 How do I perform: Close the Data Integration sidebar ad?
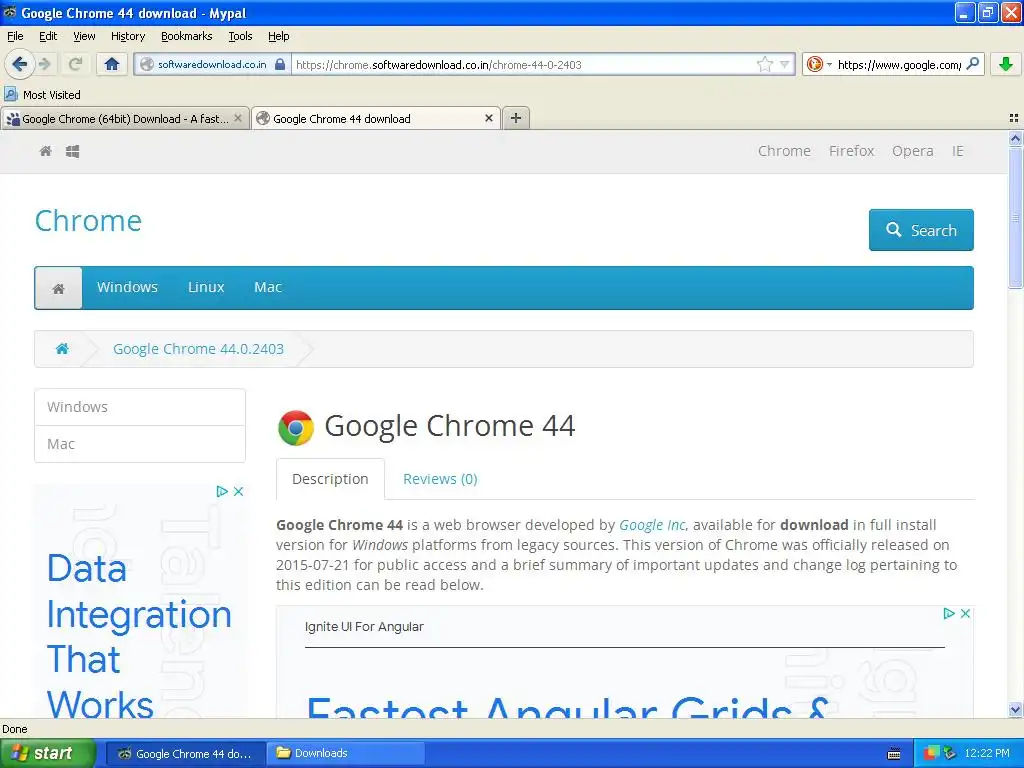point(238,491)
